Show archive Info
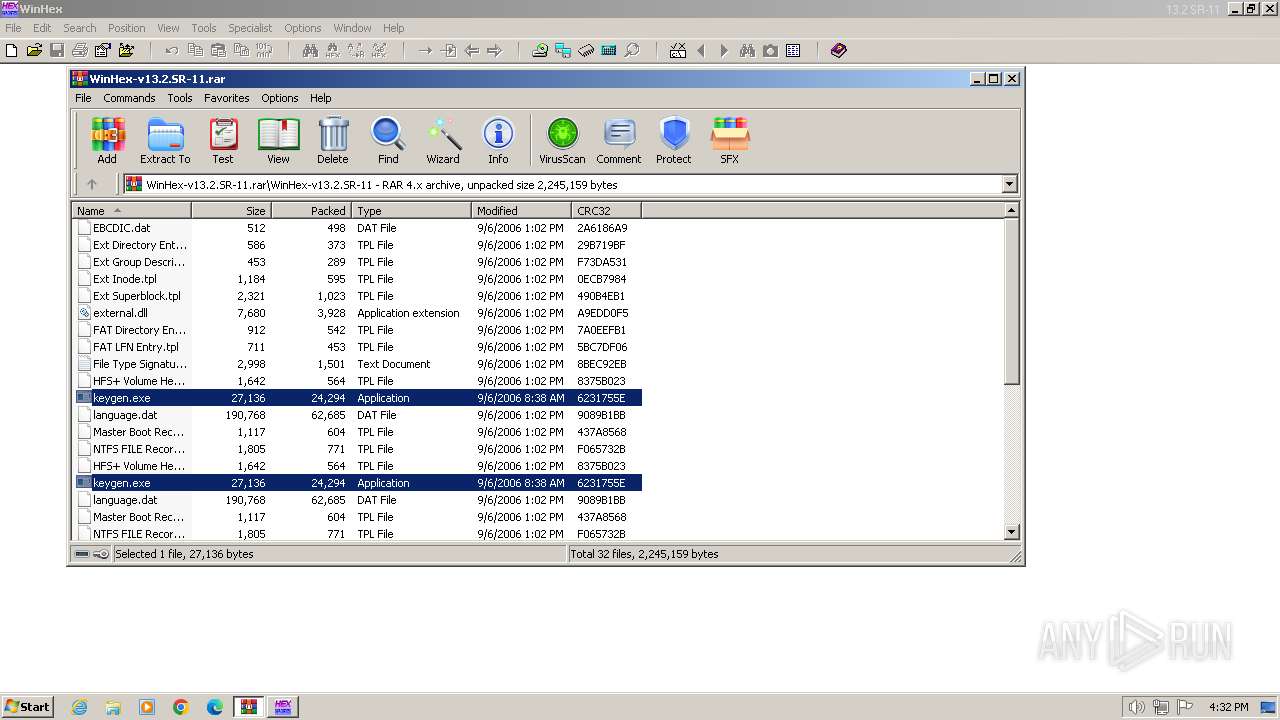This screenshot has width=1280, height=720. [x=498, y=140]
